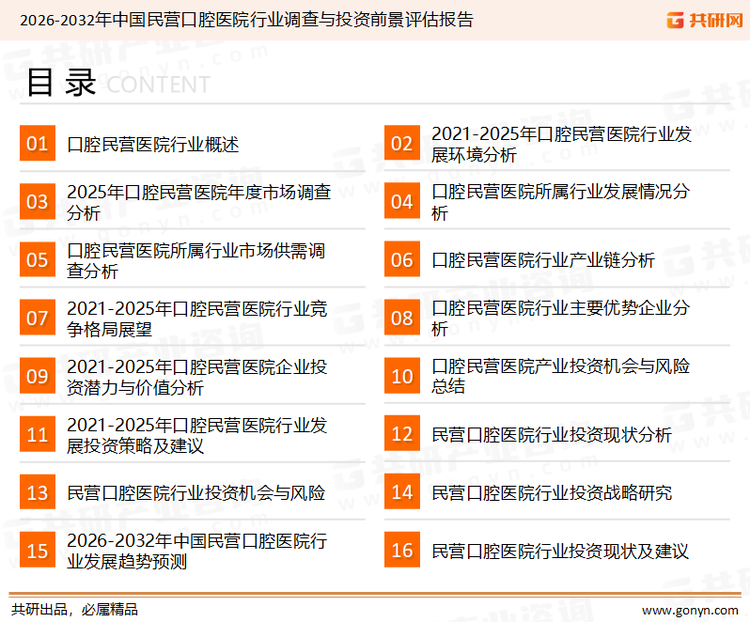Click the orange 03 number badge
Viewport: 750px width, 622px height.
(37, 201)
